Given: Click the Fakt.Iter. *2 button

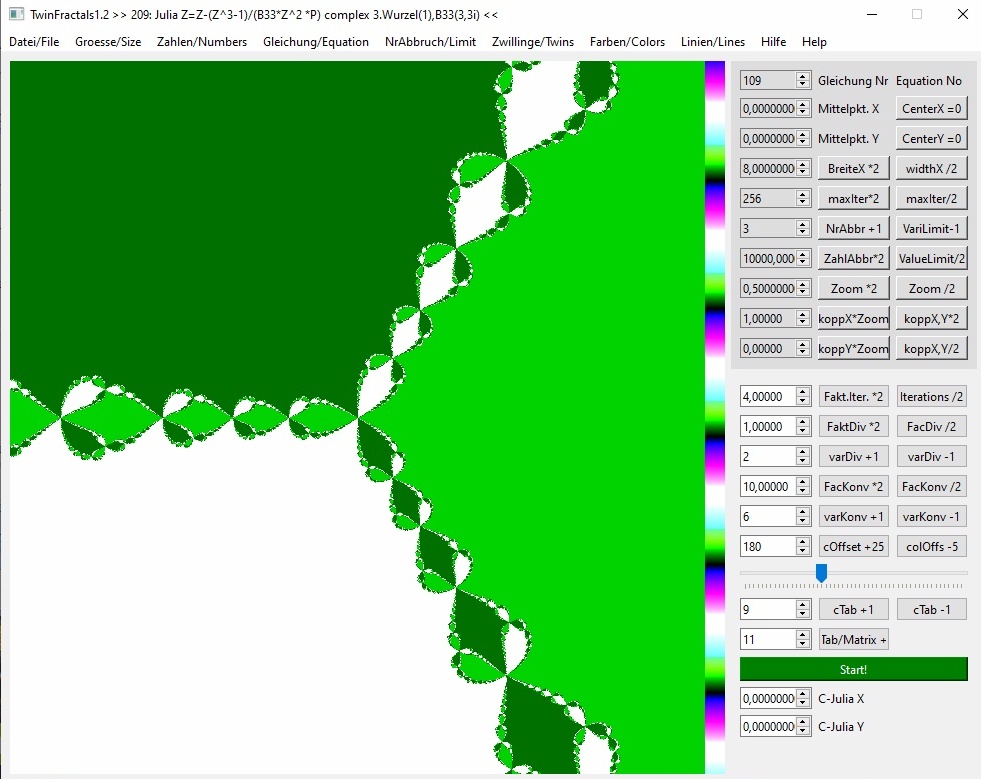Looking at the screenshot, I should pos(853,397).
